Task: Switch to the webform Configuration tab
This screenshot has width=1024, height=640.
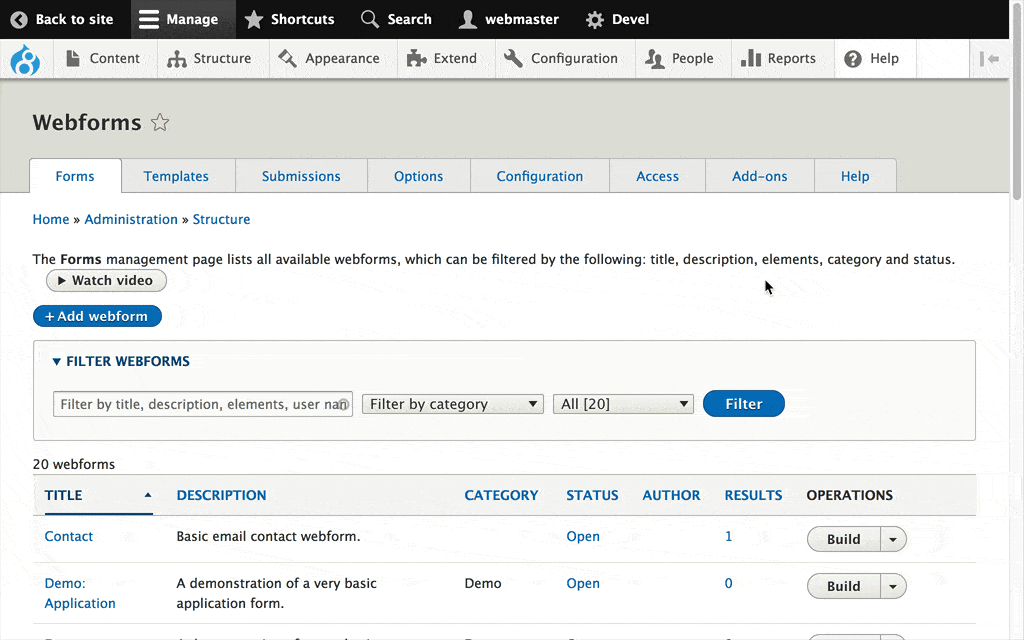Action: (539, 176)
